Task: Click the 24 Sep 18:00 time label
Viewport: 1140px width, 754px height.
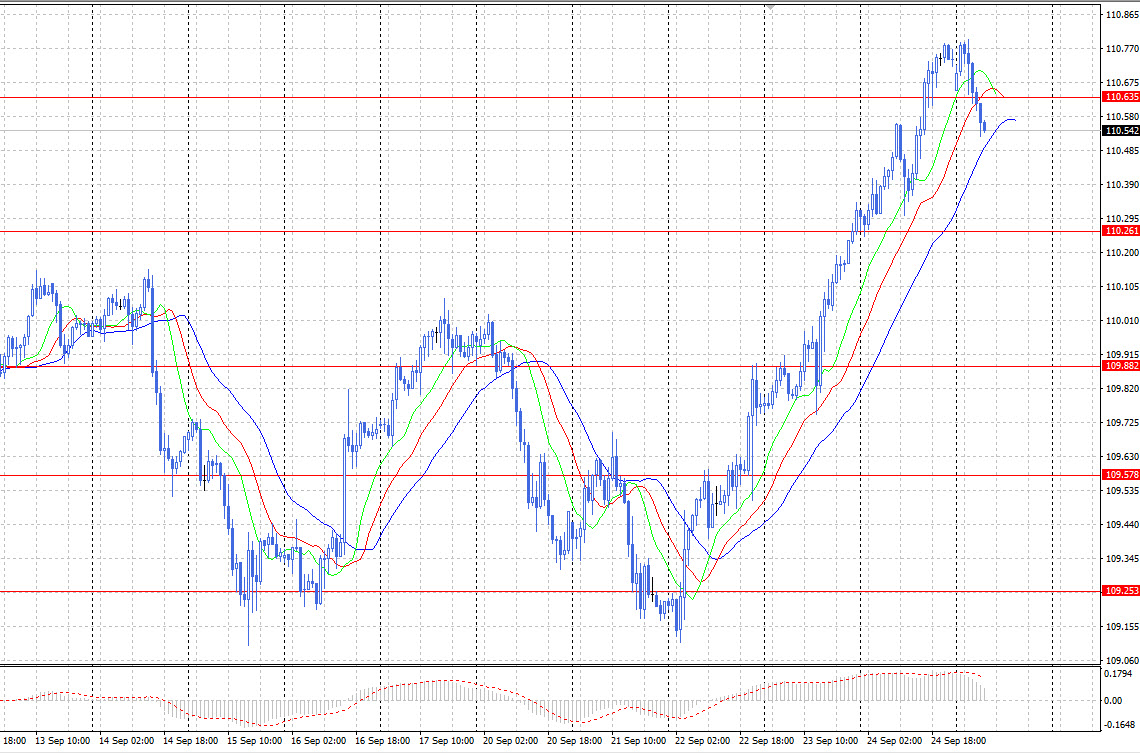Action: pyautogui.click(x=958, y=740)
